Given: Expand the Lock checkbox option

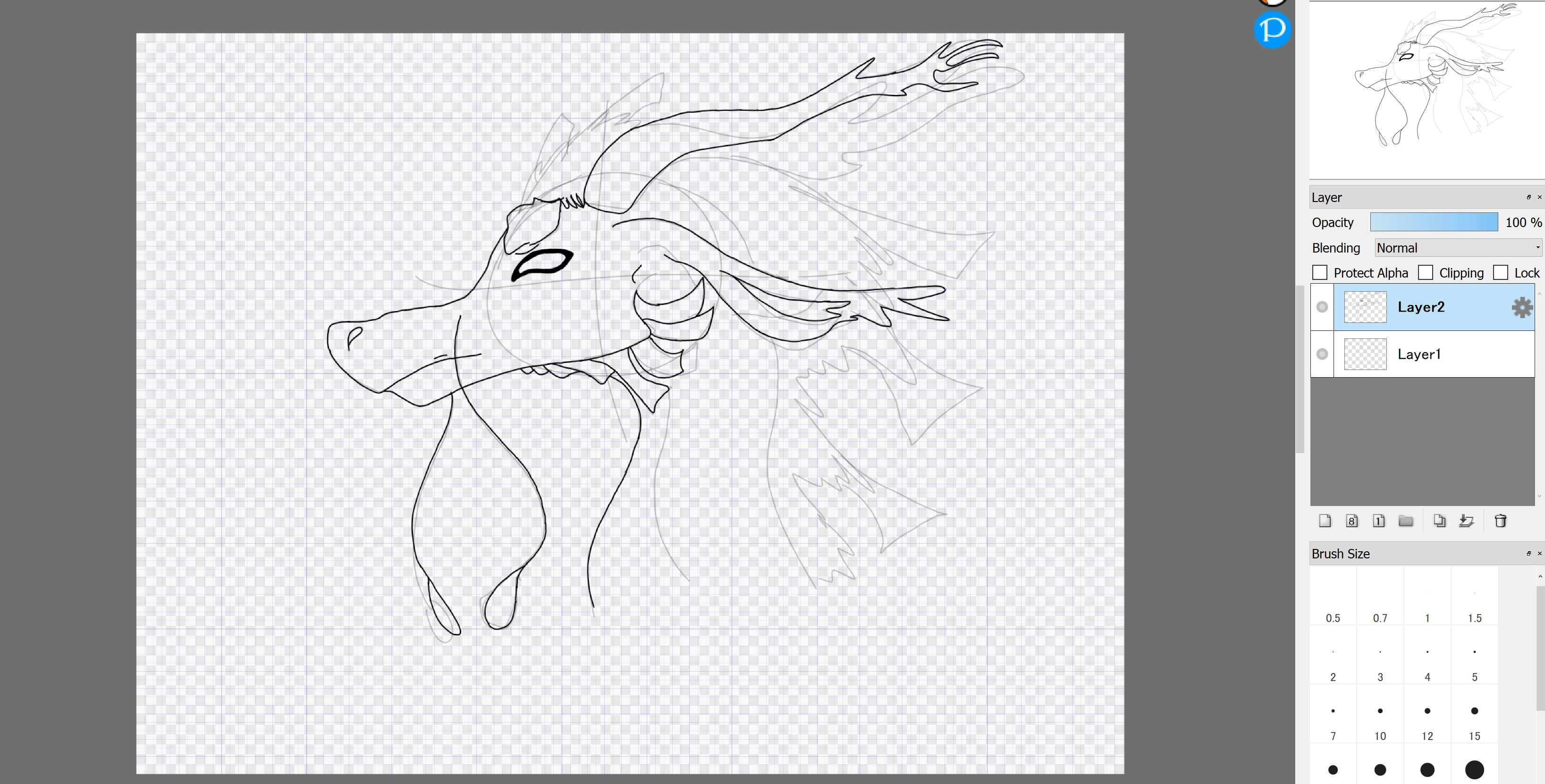Looking at the screenshot, I should [1501, 272].
